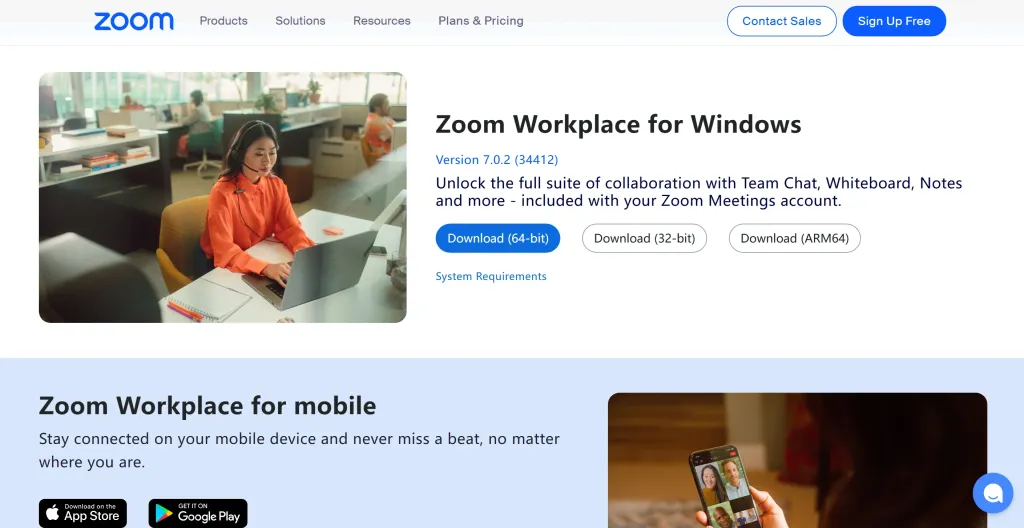The width and height of the screenshot is (1024, 528).
Task: Click the Sign Up Free button
Action: pos(894,21)
